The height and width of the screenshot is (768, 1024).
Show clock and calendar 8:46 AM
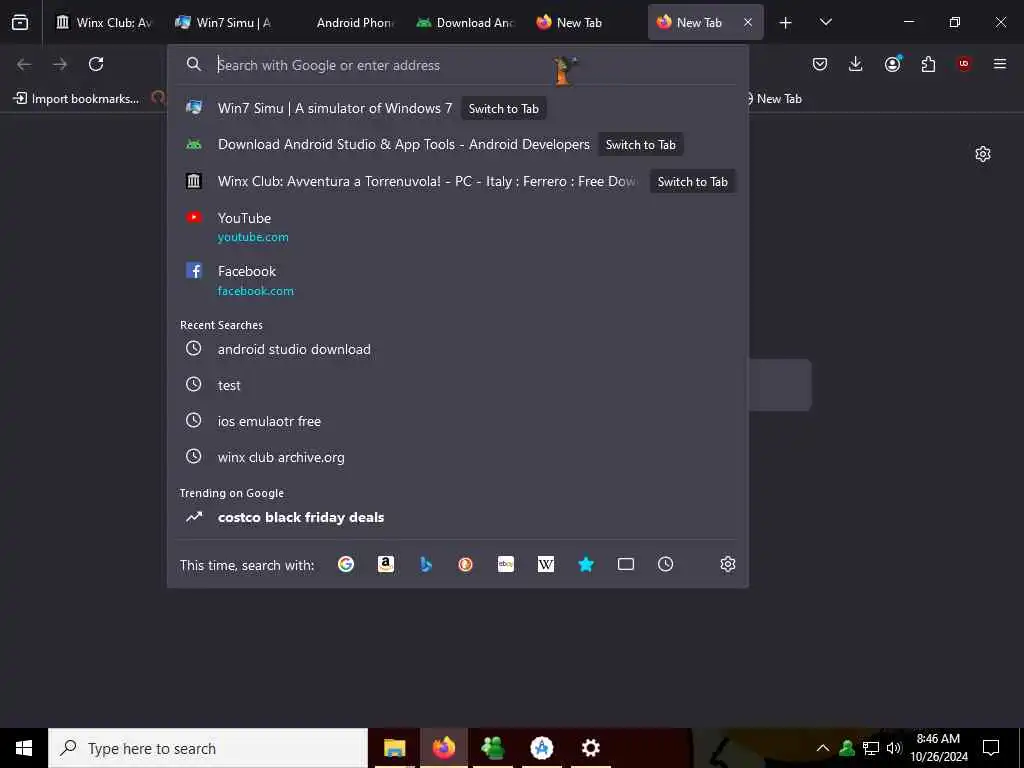[x=938, y=748]
